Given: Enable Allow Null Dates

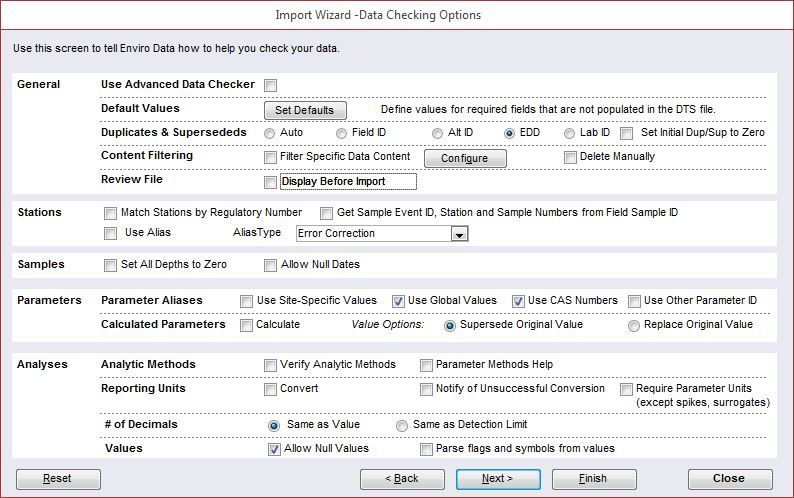Looking at the screenshot, I should pos(270,265).
